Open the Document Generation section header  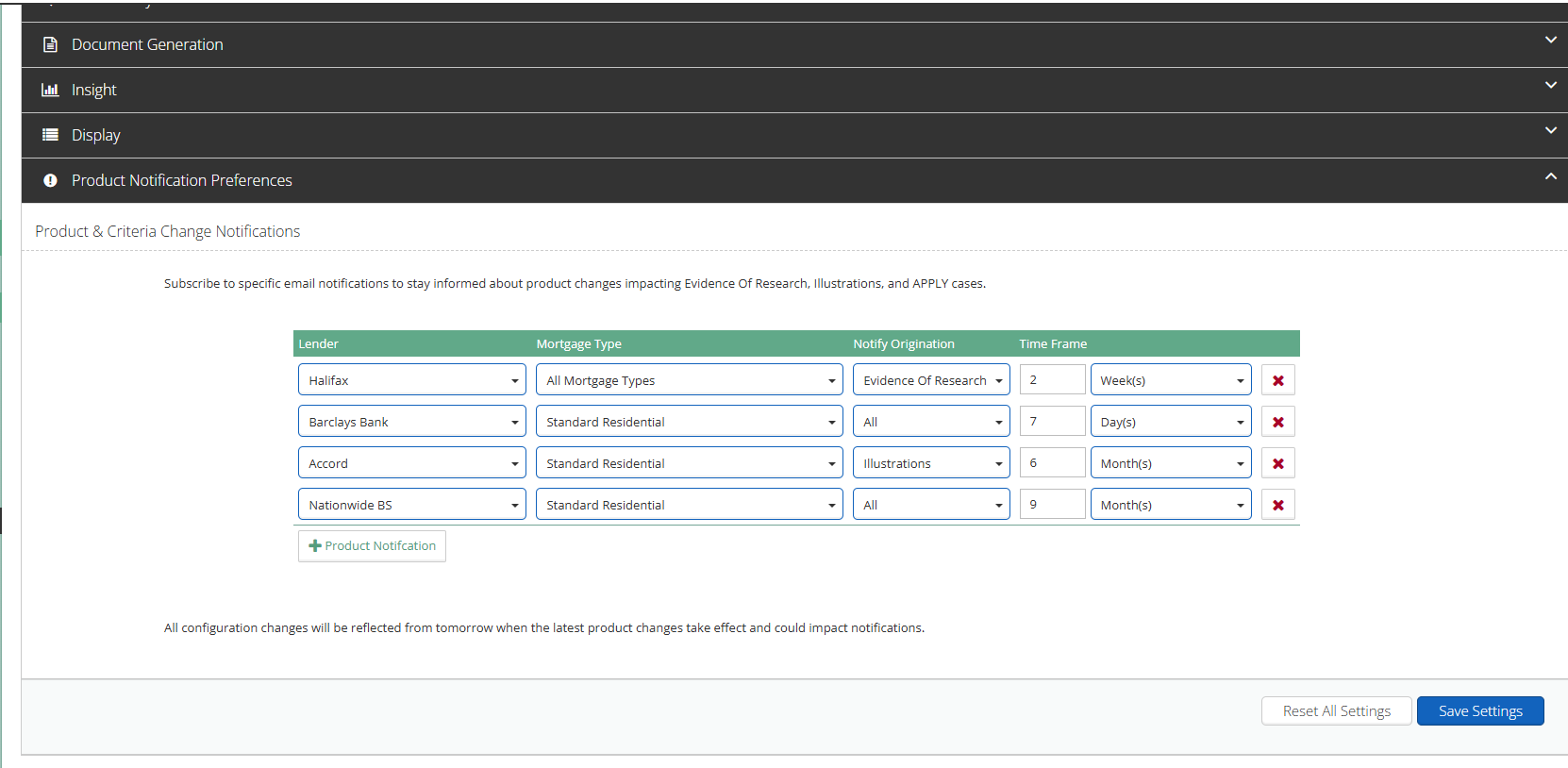(794, 44)
